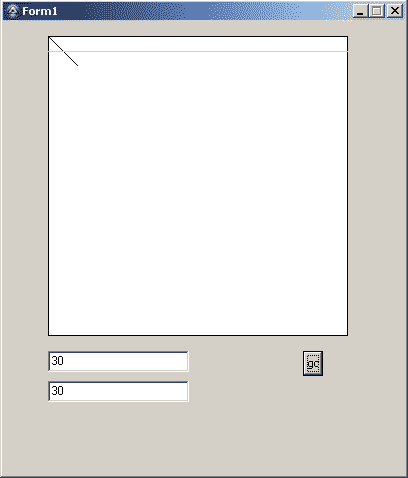Viewport: 408px width, 478px height.
Task: Click the free end of the diagonal line
Action: (x=78, y=65)
